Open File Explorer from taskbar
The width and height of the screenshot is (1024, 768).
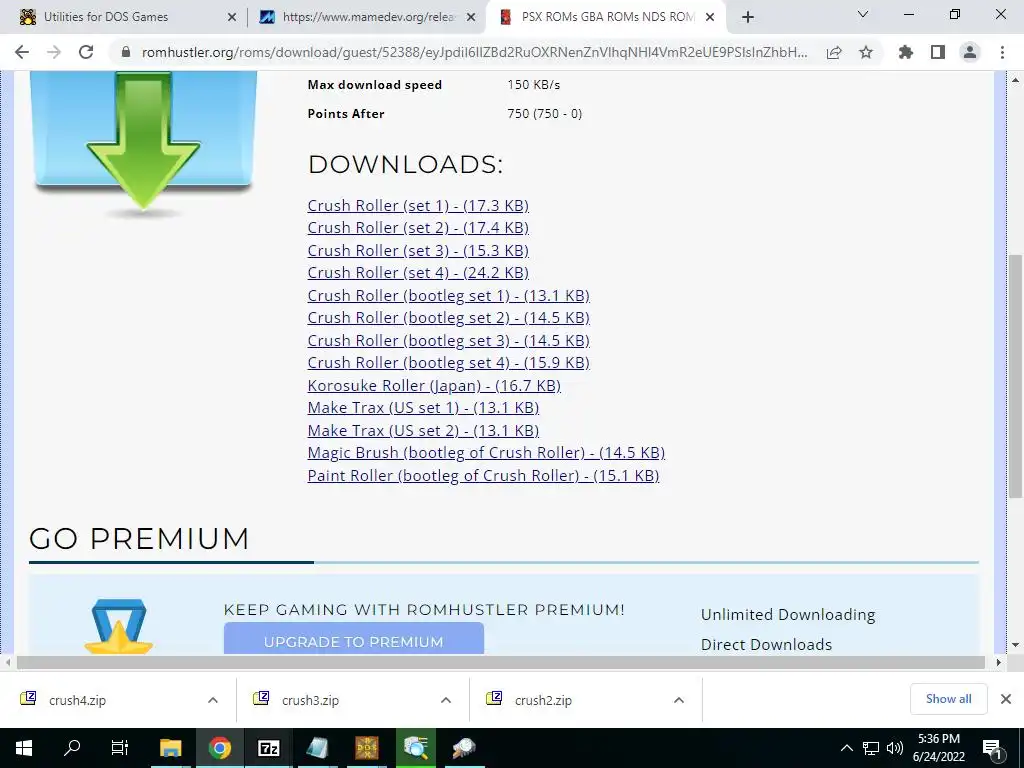[x=170, y=748]
